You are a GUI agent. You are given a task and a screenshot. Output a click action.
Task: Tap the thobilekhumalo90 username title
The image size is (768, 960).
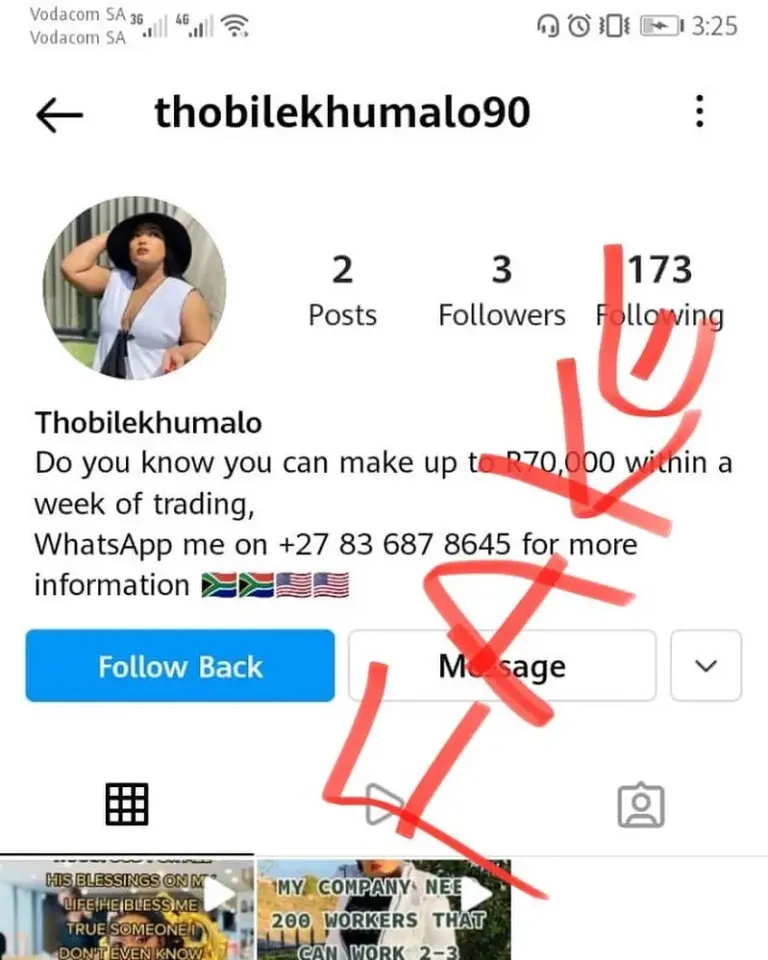(x=342, y=113)
